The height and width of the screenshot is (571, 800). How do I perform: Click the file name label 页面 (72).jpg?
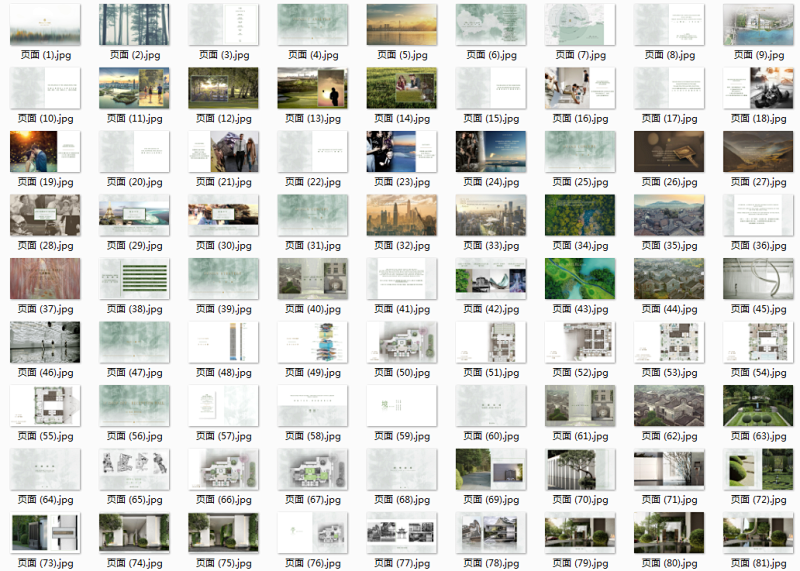[758, 500]
